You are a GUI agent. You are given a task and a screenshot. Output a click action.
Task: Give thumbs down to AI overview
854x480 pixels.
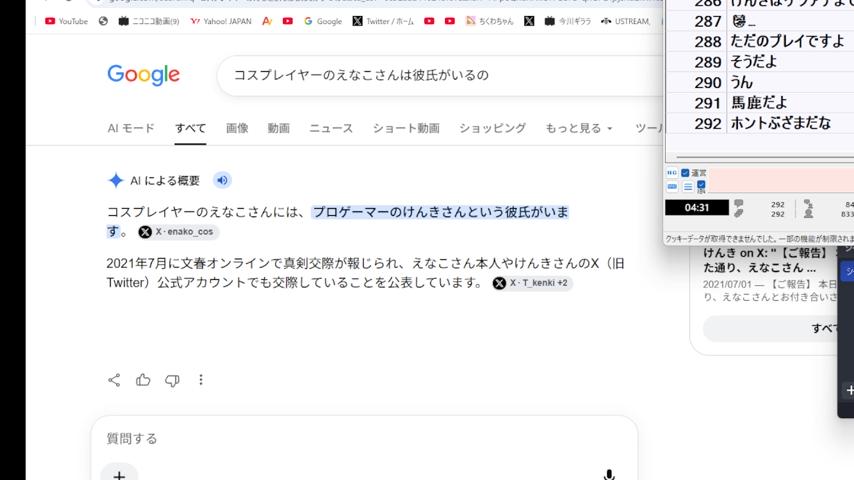point(172,380)
